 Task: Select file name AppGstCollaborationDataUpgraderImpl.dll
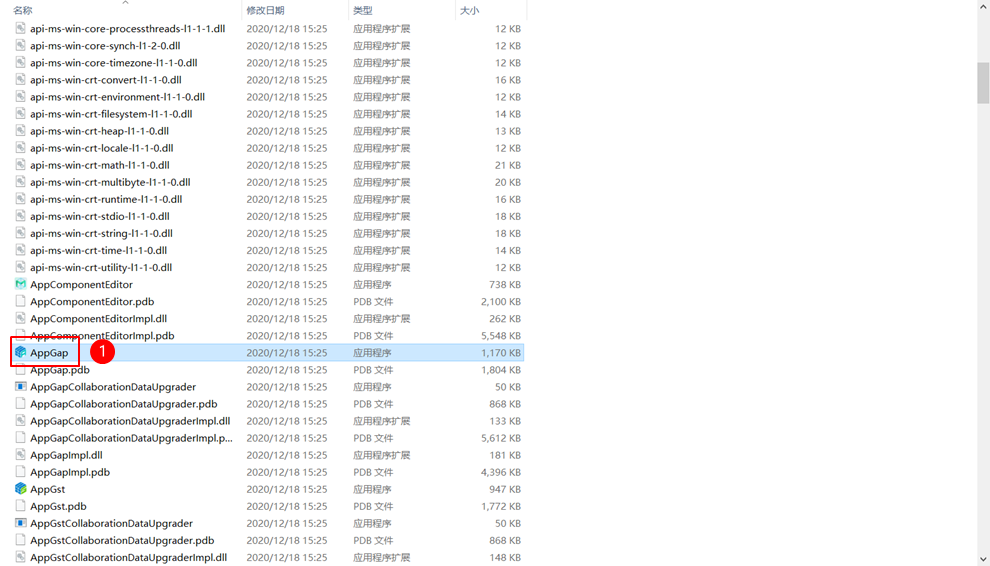(129, 557)
